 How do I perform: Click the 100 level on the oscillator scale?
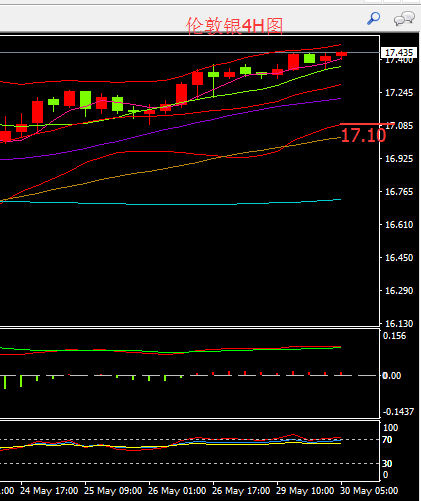(x=390, y=428)
